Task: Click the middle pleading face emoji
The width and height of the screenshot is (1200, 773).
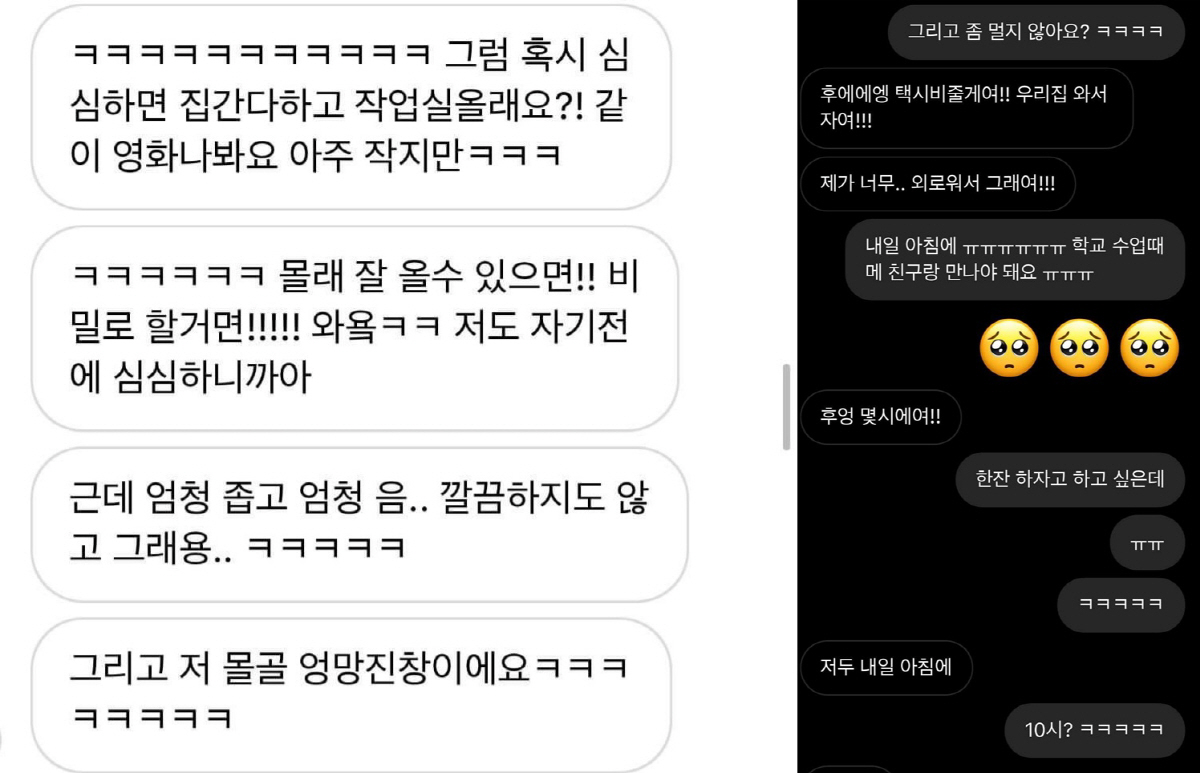Action: [x=1079, y=347]
